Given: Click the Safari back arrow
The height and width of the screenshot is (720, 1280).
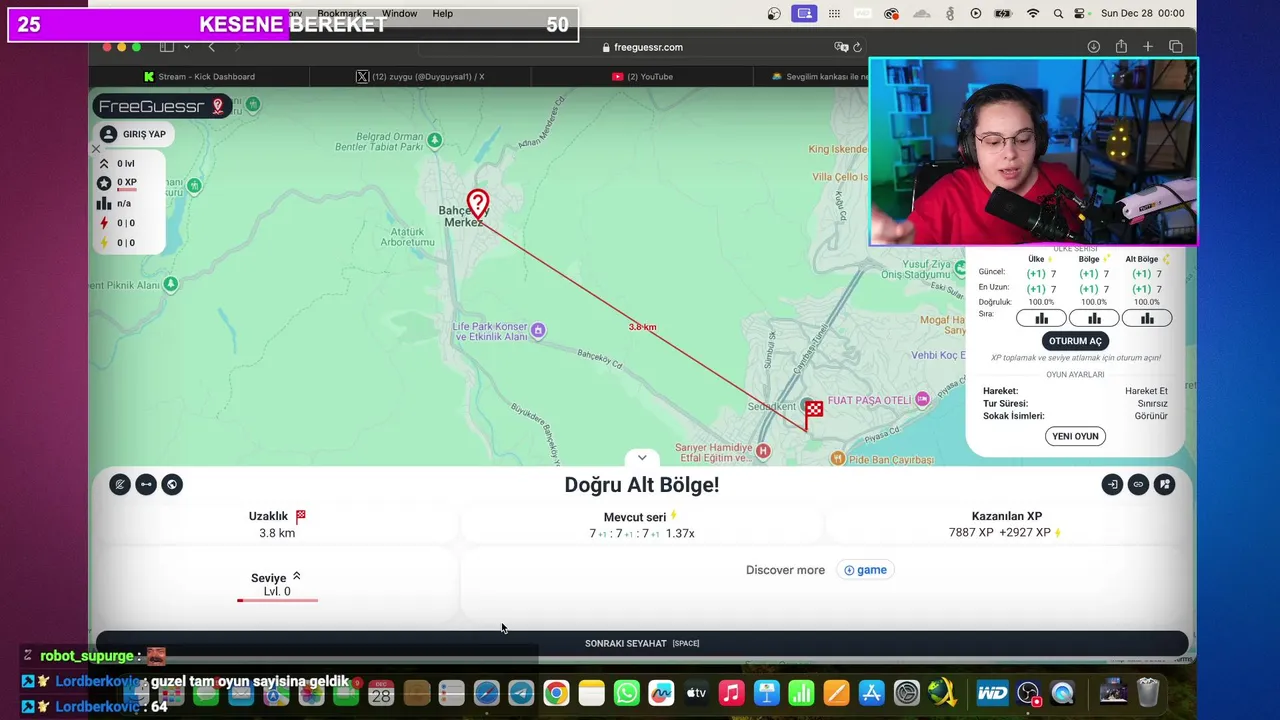Looking at the screenshot, I should (211, 47).
